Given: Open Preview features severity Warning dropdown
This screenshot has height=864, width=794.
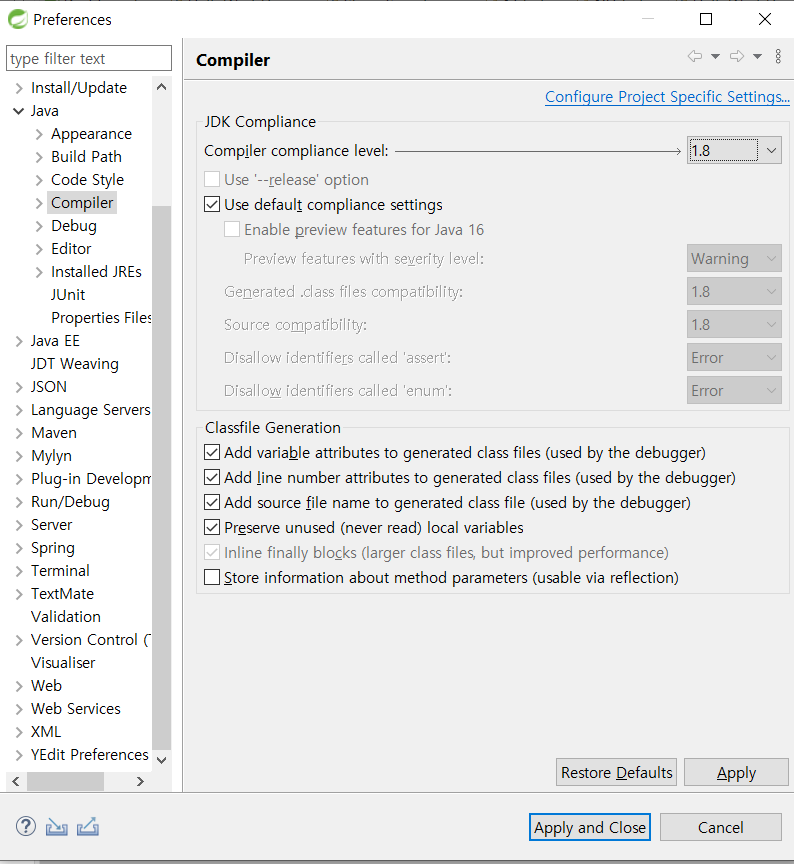Looking at the screenshot, I should tap(734, 258).
